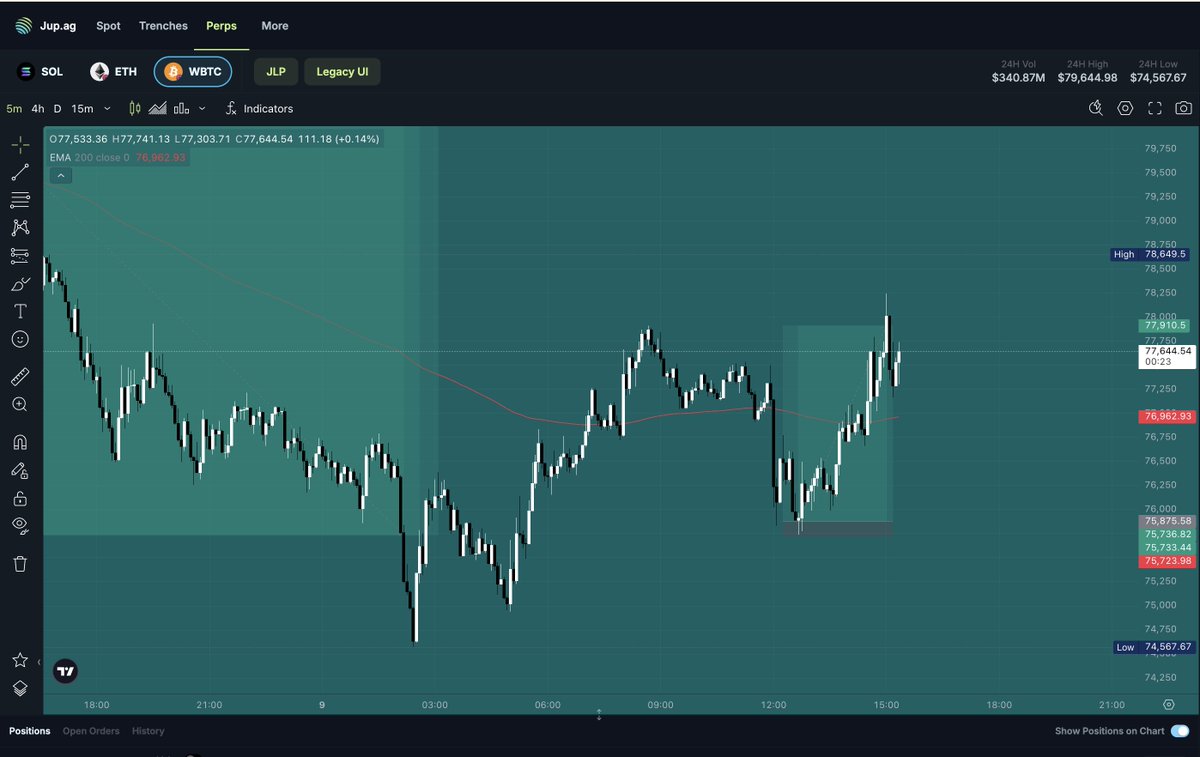Select the XABCD pattern tool
The width and height of the screenshot is (1200, 757).
(20, 228)
